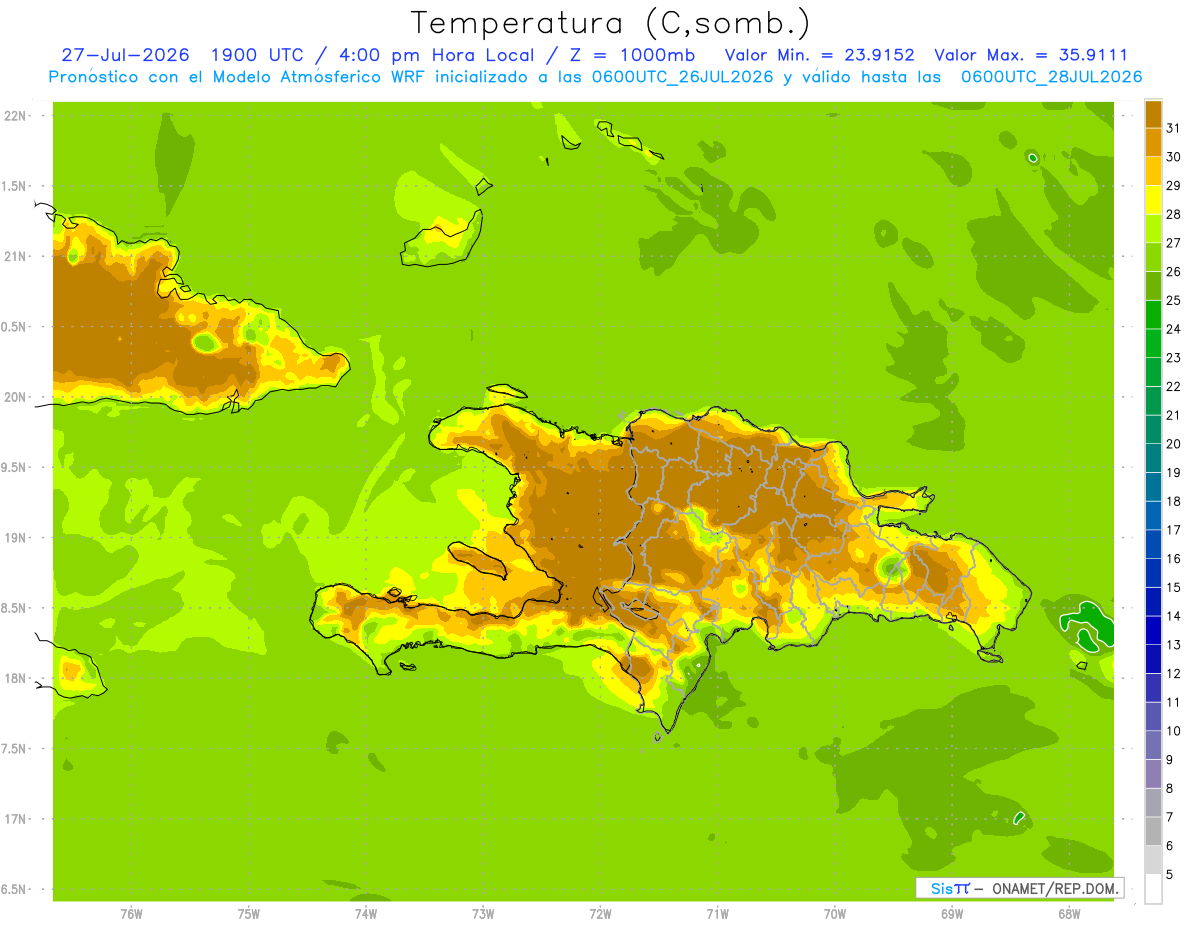
Task: Click the '73W' longitude axis label
Action: (483, 914)
